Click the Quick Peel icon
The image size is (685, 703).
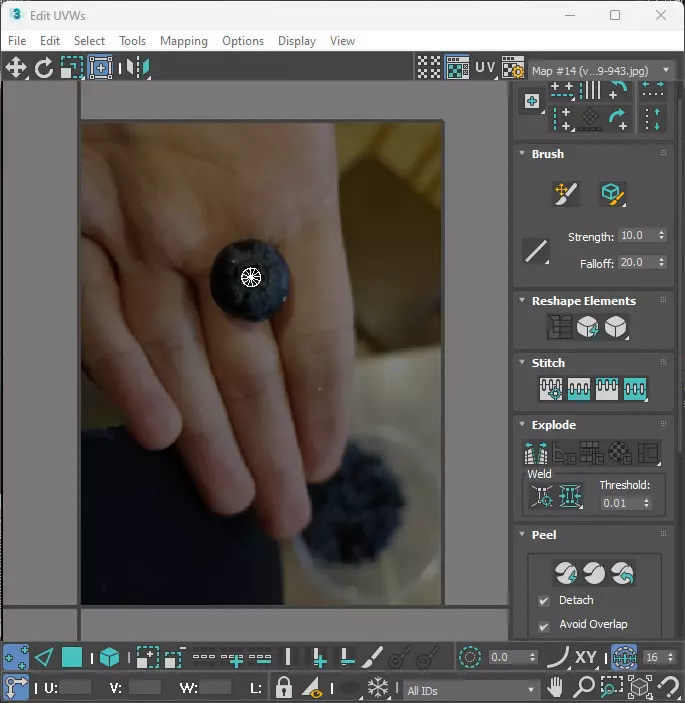click(566, 573)
